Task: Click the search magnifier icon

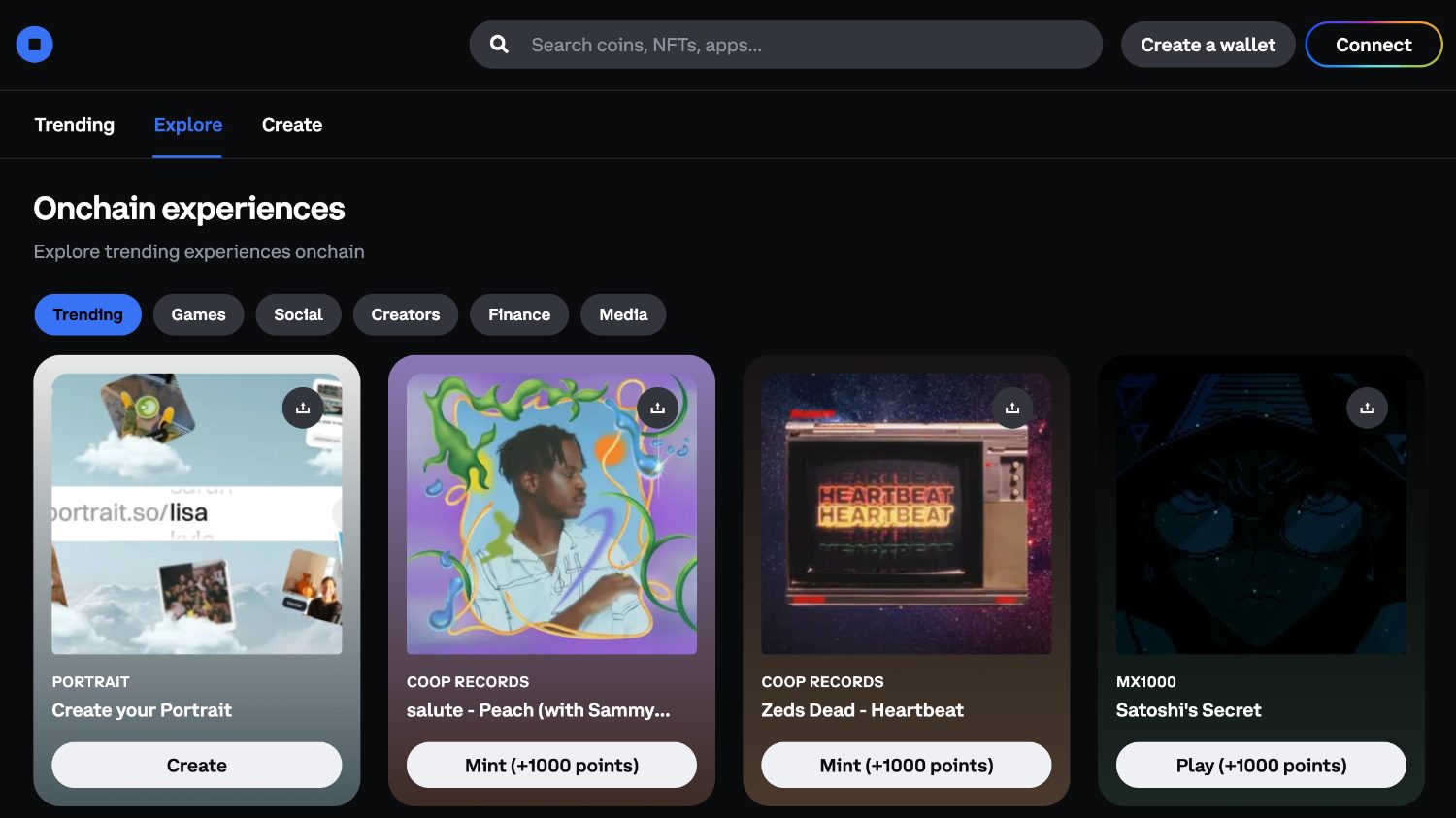Action: coord(499,45)
